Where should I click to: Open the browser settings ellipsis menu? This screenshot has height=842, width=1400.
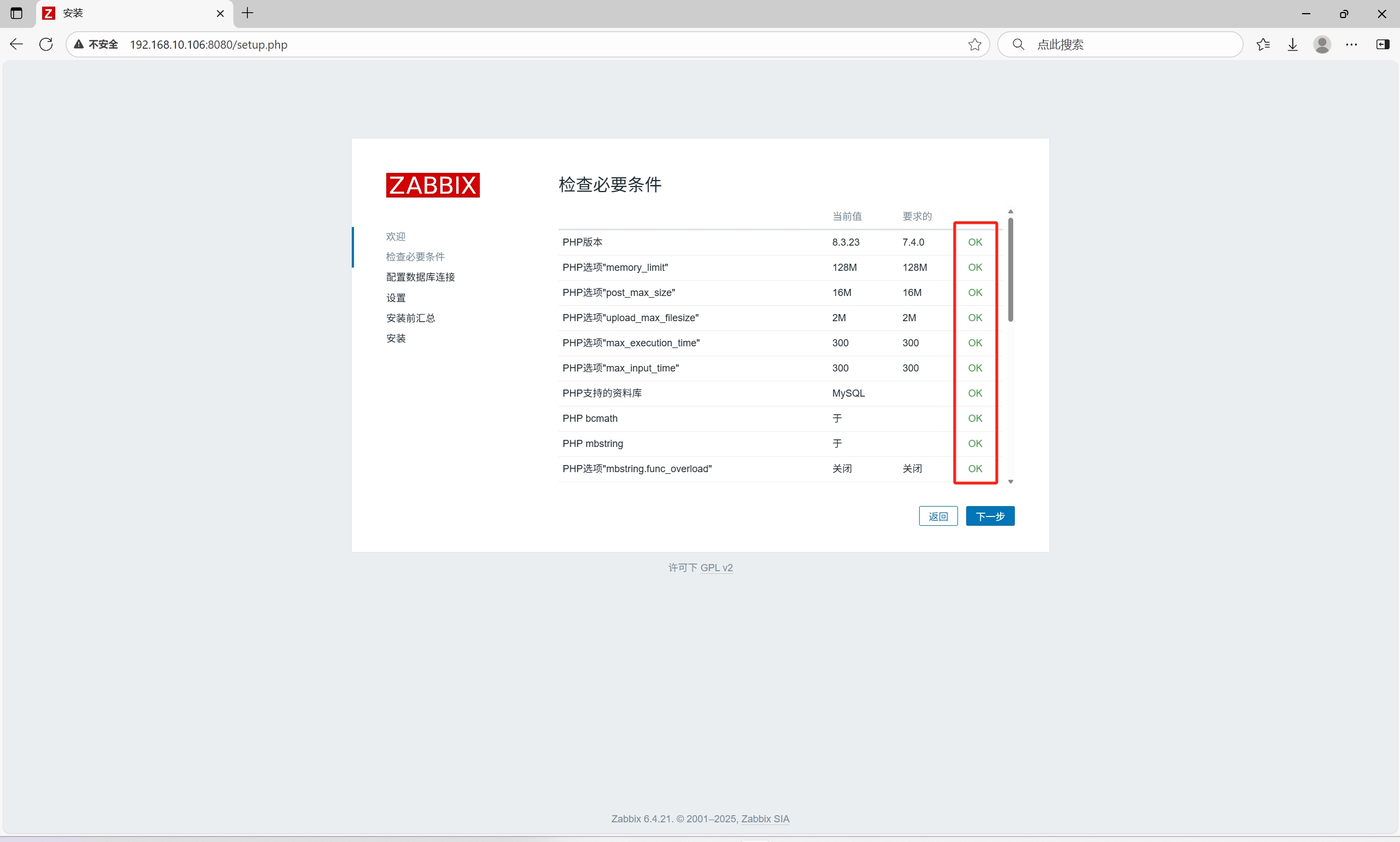coord(1352,44)
